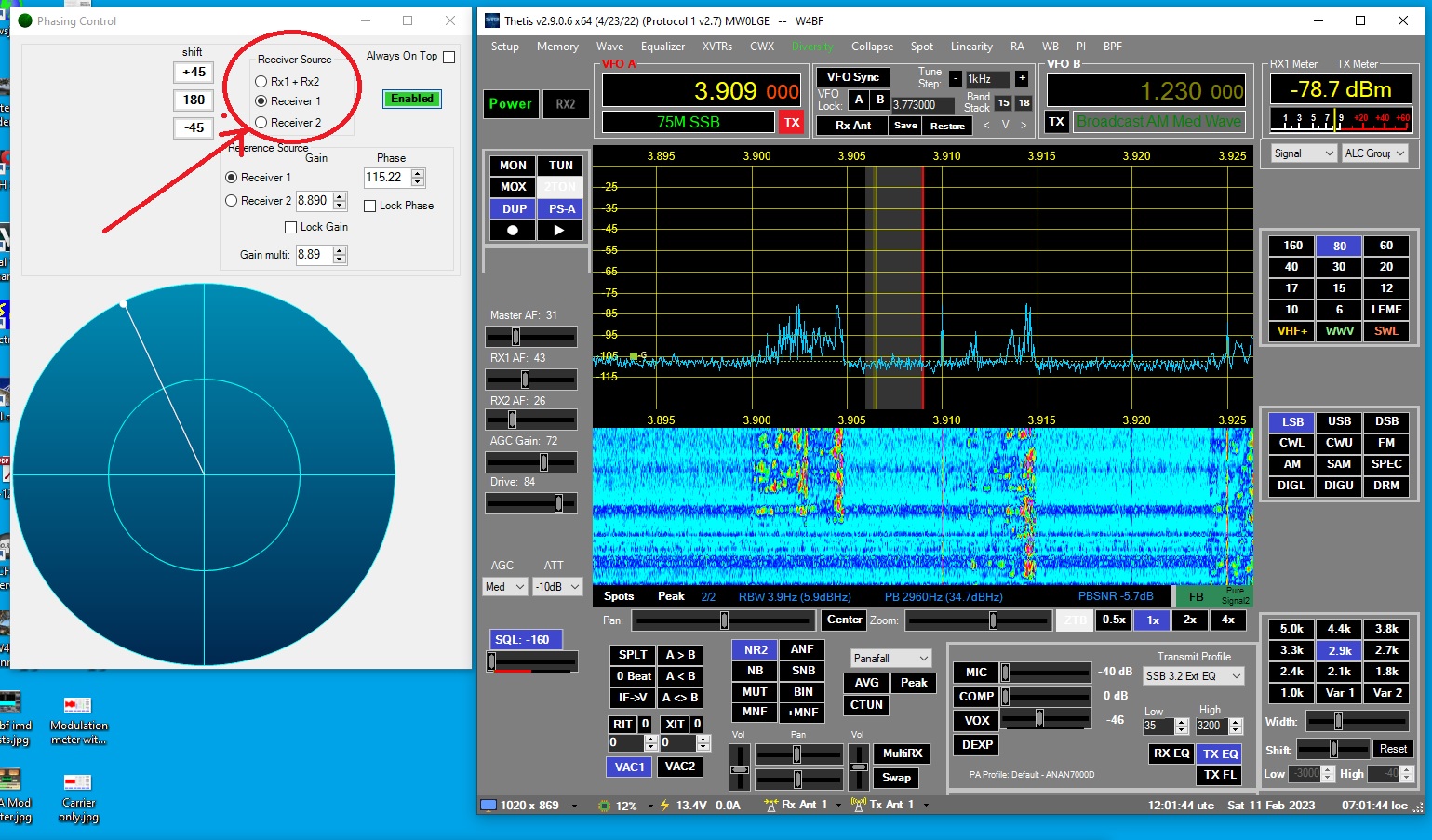Viewport: 1432px width, 840px height.
Task: Click the CPU usage chip icon
Action: pyautogui.click(x=604, y=806)
